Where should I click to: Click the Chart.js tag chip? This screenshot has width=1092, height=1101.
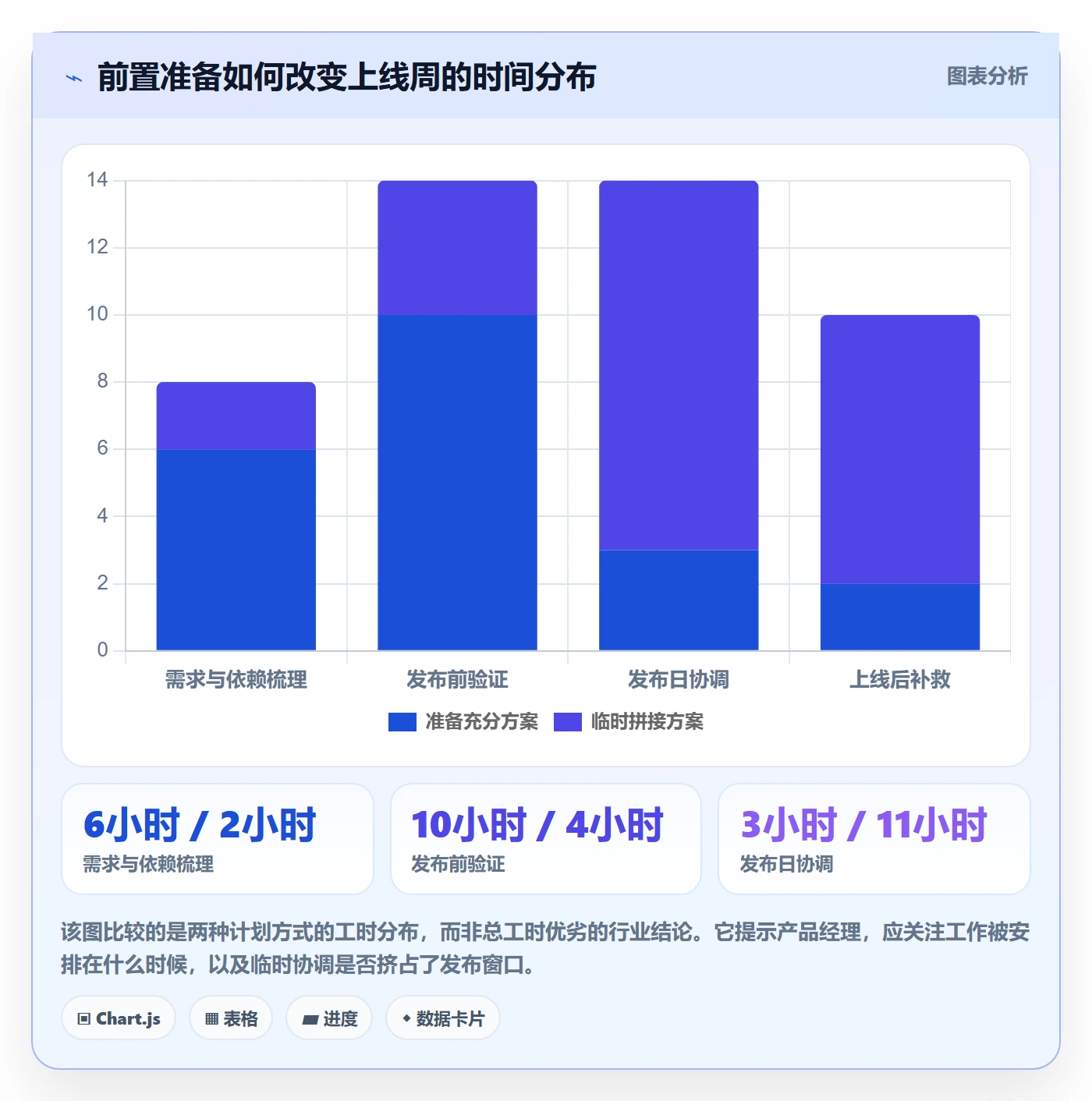click(x=119, y=1018)
